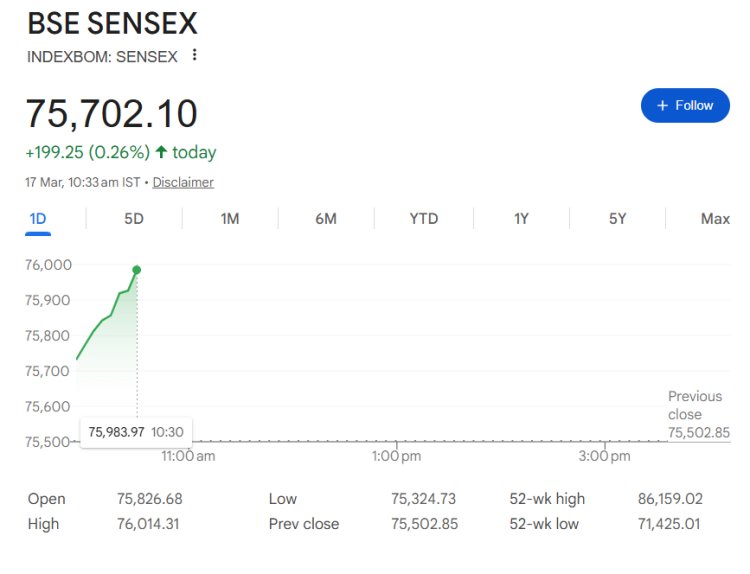Switch to the 5D chart tab
This screenshot has height=574, width=750.
(134, 219)
